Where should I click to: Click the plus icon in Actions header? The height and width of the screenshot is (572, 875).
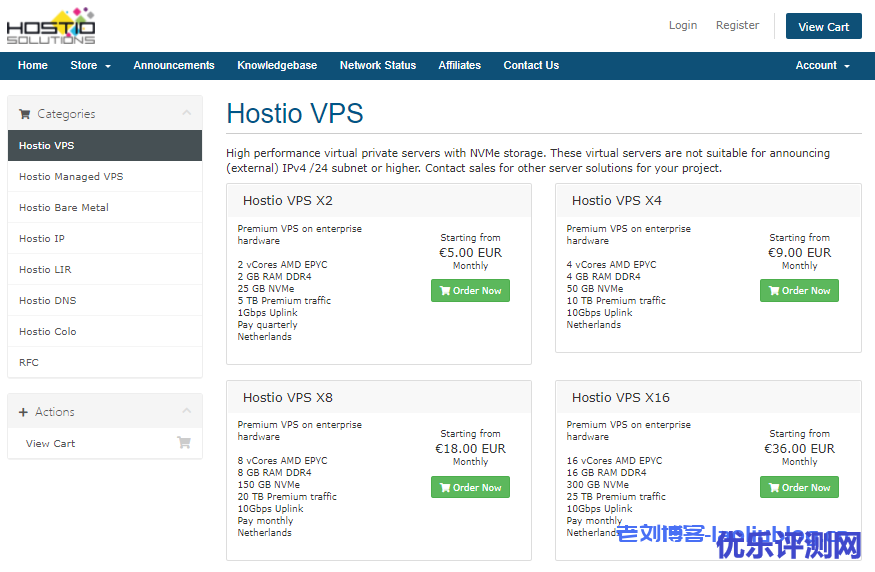(24, 412)
